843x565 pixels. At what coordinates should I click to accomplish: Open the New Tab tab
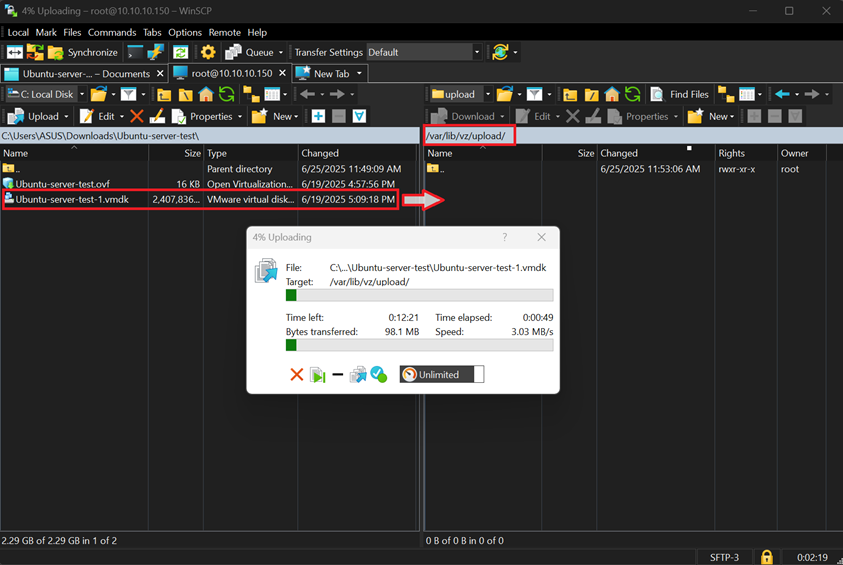click(330, 73)
